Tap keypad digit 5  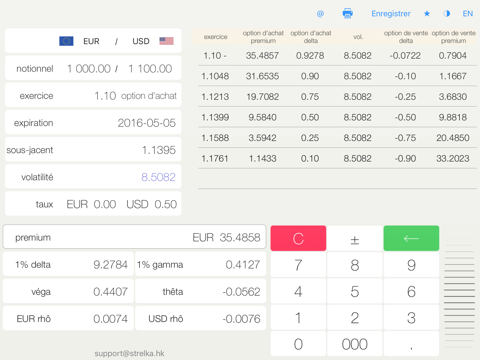click(x=355, y=291)
